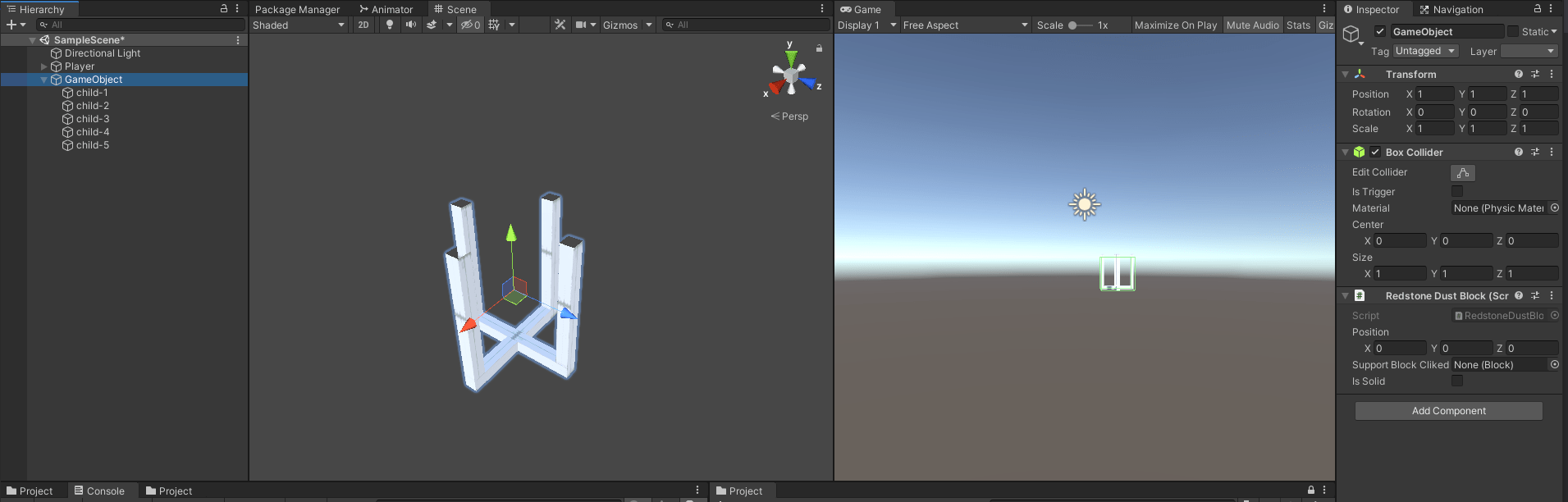
Task: Switch to Package Manager tab
Action: pyautogui.click(x=297, y=9)
